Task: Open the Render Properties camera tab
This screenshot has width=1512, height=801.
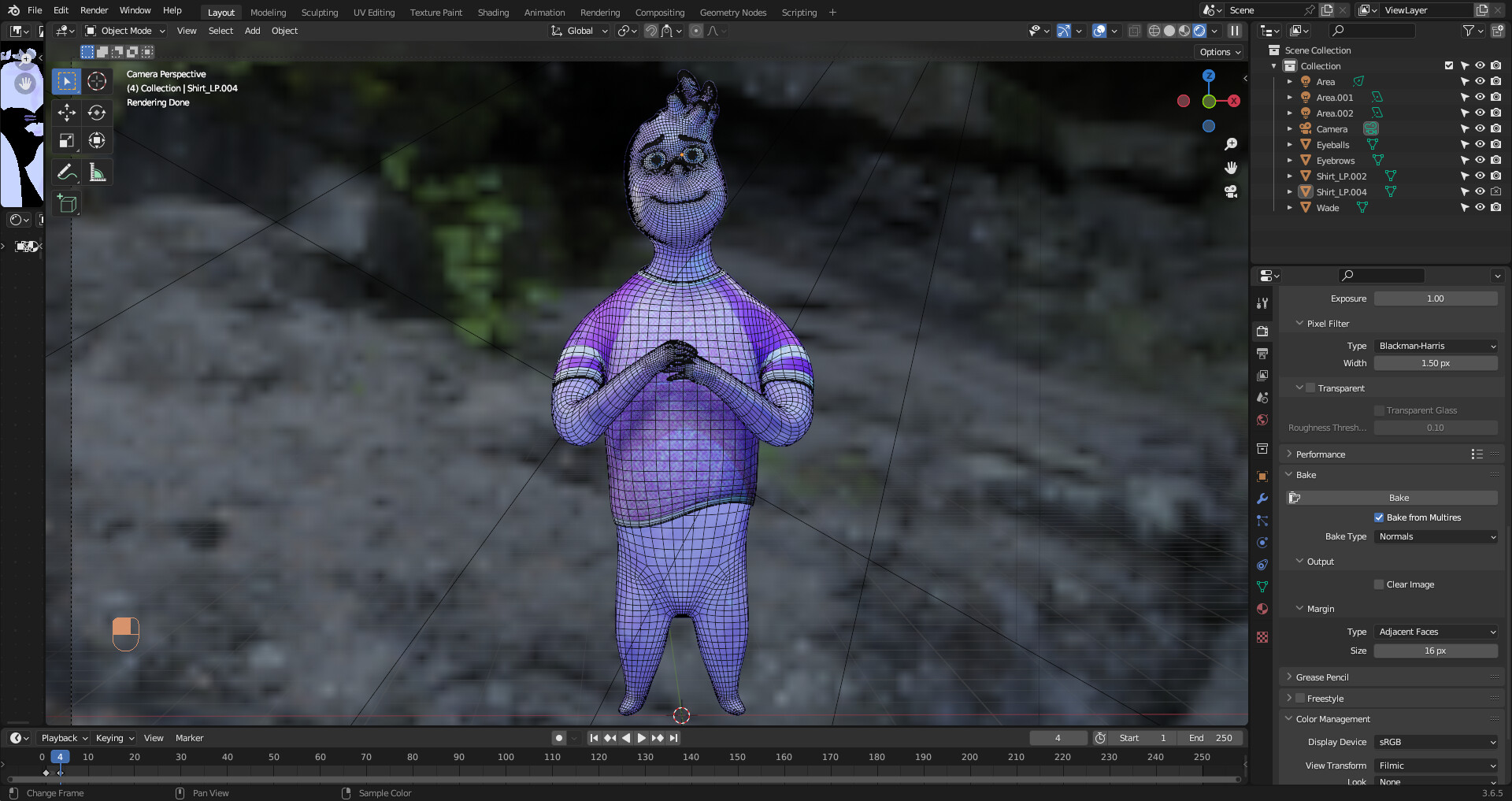Action: point(1262,331)
